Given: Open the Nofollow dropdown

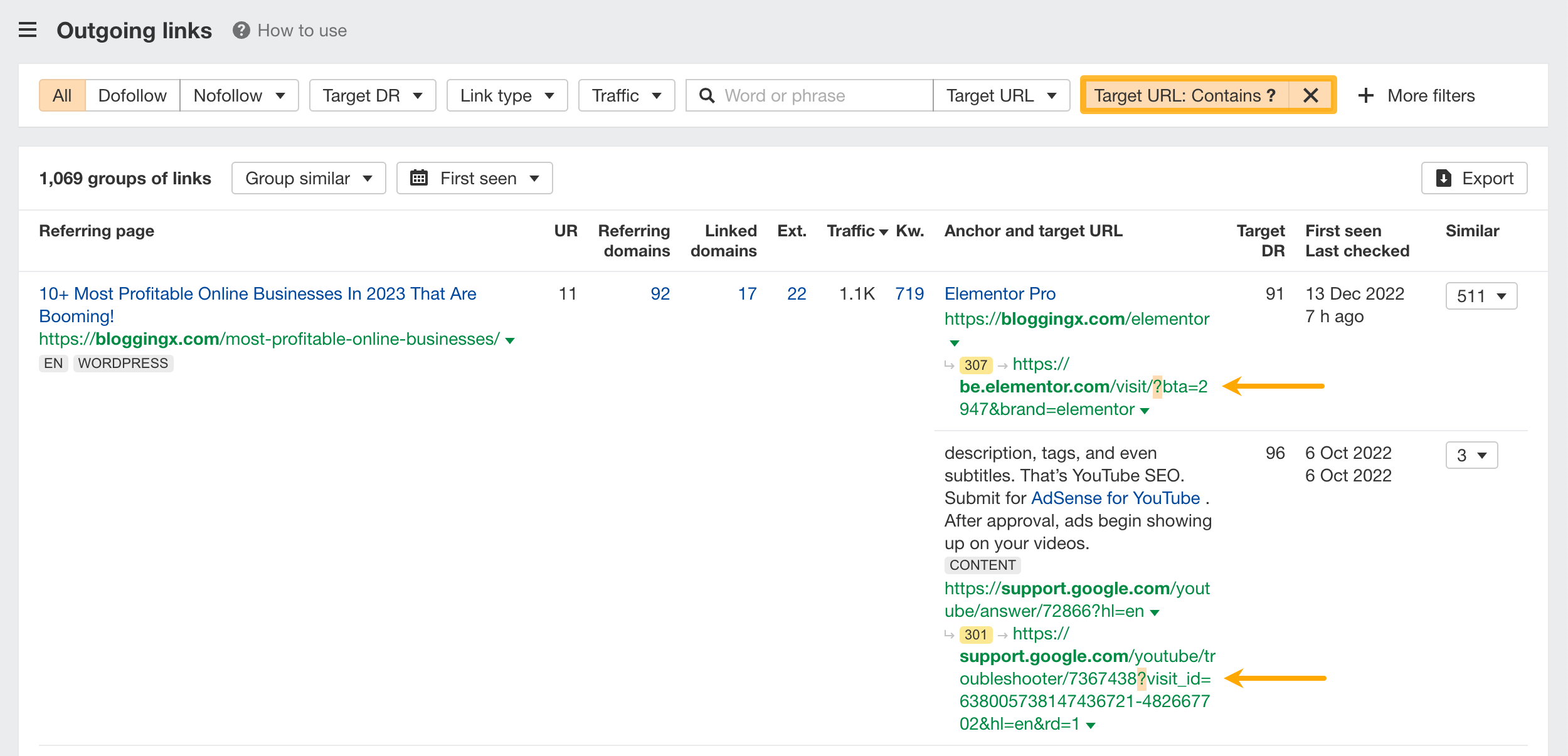Looking at the screenshot, I should coord(239,95).
